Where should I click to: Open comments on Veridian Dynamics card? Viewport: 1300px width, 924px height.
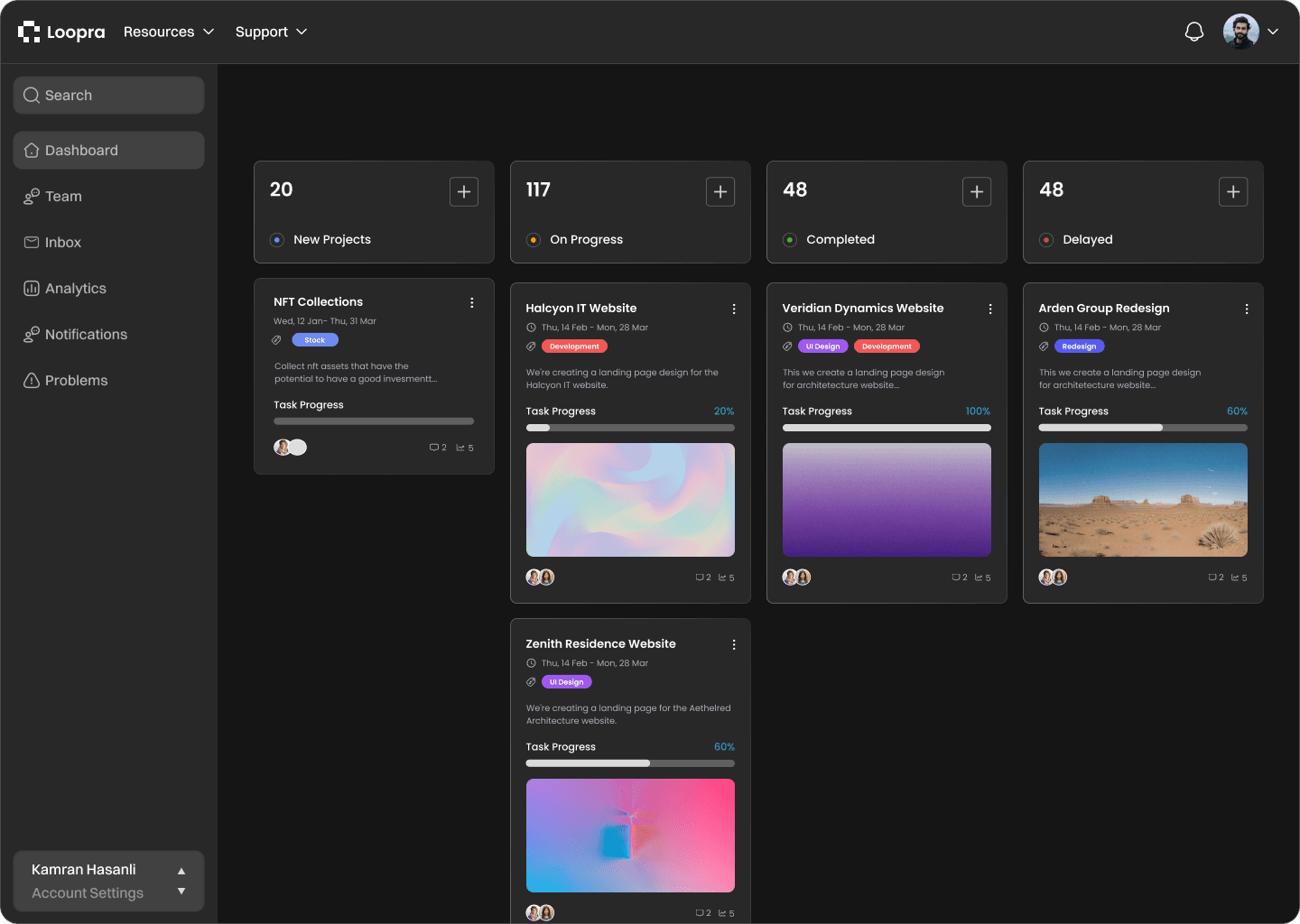click(960, 577)
